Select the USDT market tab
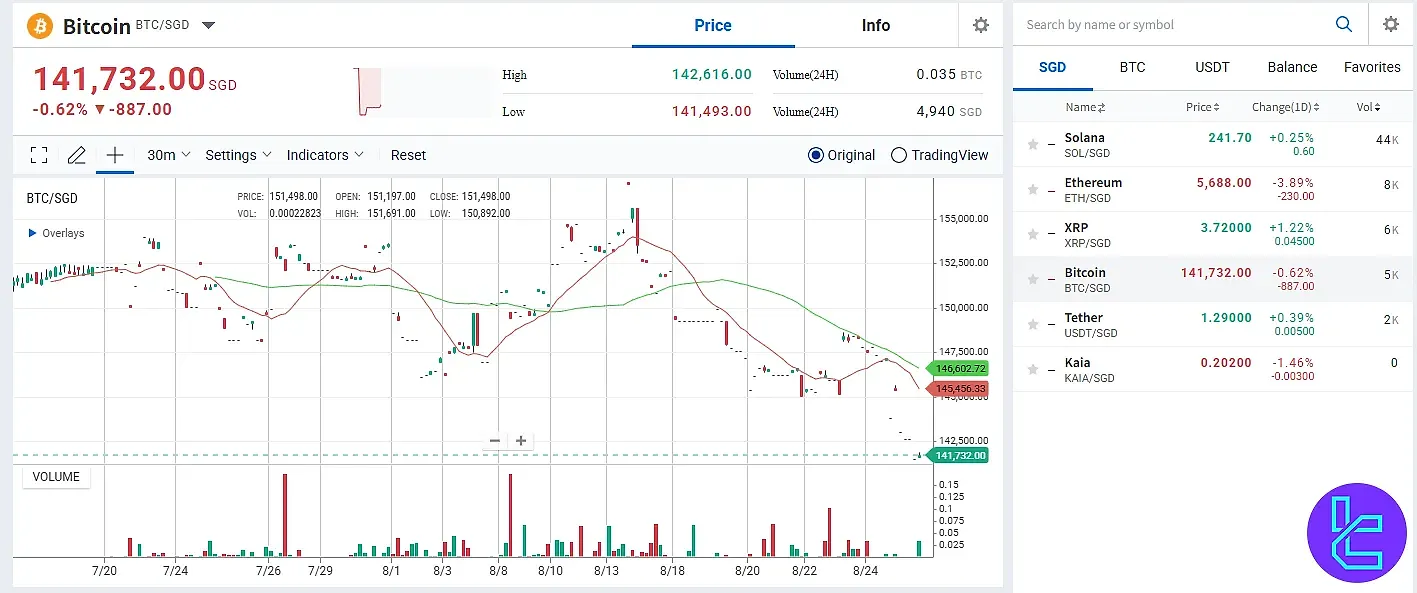The image size is (1417, 593). point(1211,67)
